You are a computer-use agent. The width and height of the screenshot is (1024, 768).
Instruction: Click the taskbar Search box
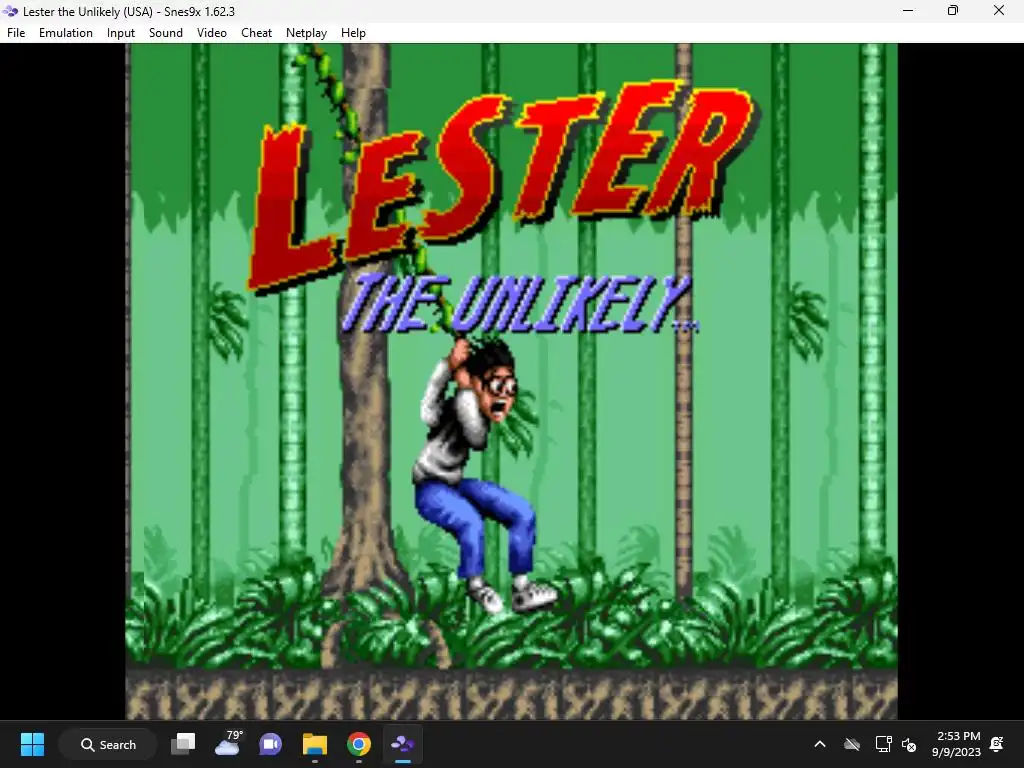(x=108, y=744)
